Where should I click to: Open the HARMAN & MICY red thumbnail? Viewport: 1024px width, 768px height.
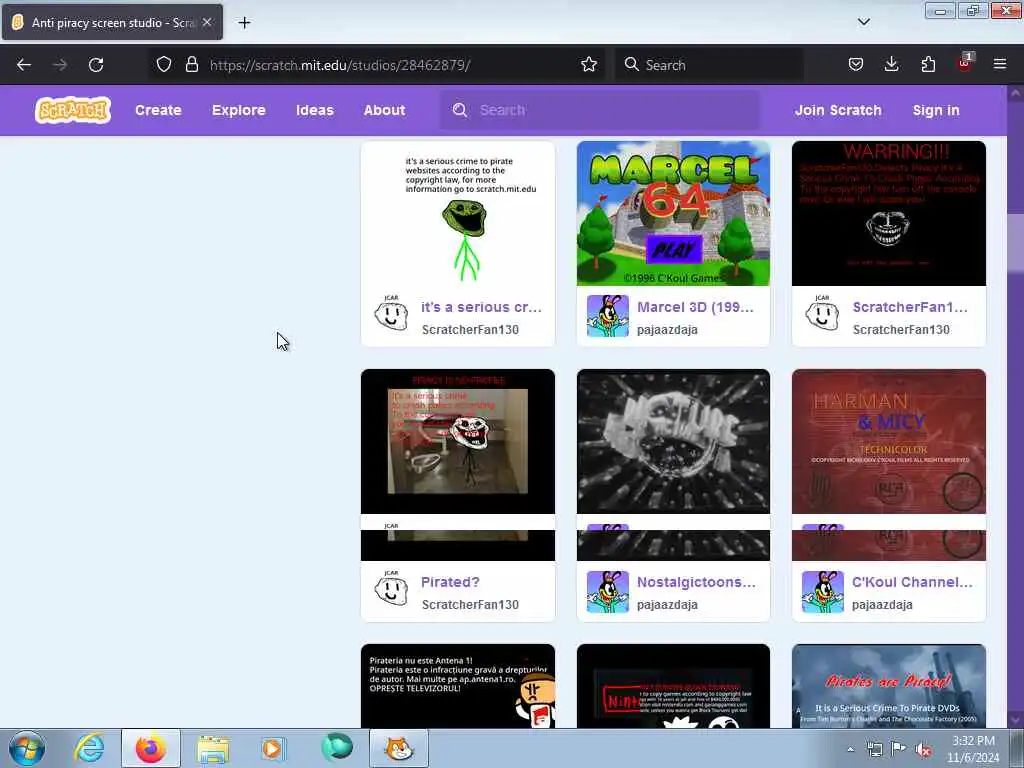(889, 441)
